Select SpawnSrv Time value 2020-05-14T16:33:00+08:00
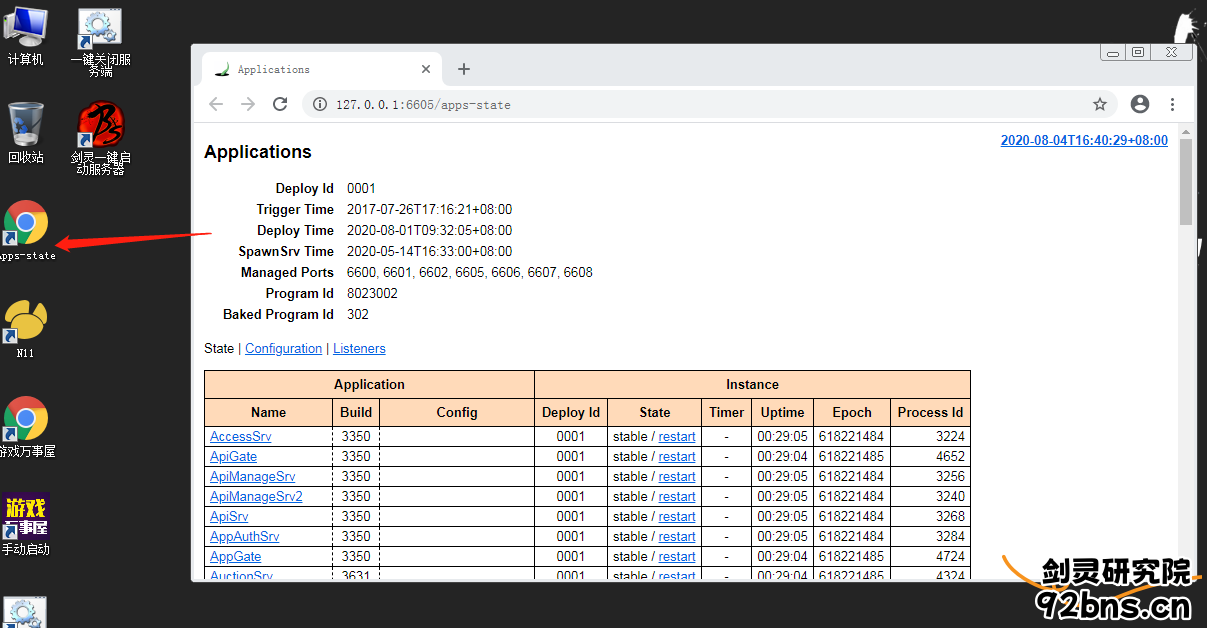The width and height of the screenshot is (1207, 628). tap(429, 252)
